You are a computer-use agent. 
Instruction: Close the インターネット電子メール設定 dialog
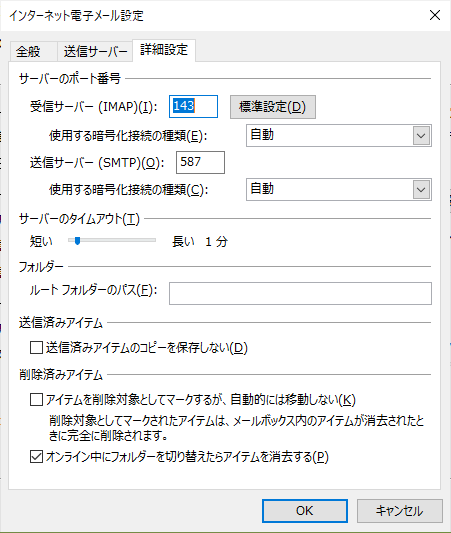pos(435,15)
